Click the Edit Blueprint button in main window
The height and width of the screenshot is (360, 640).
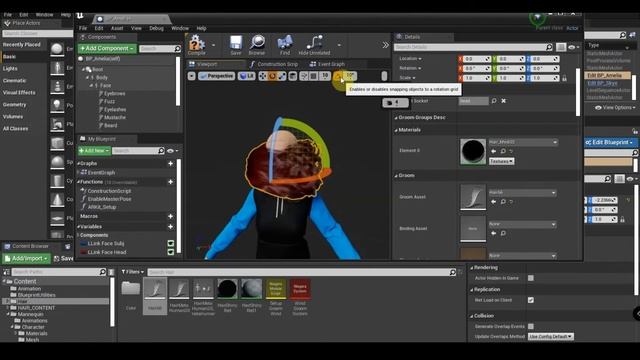[x=610, y=142]
